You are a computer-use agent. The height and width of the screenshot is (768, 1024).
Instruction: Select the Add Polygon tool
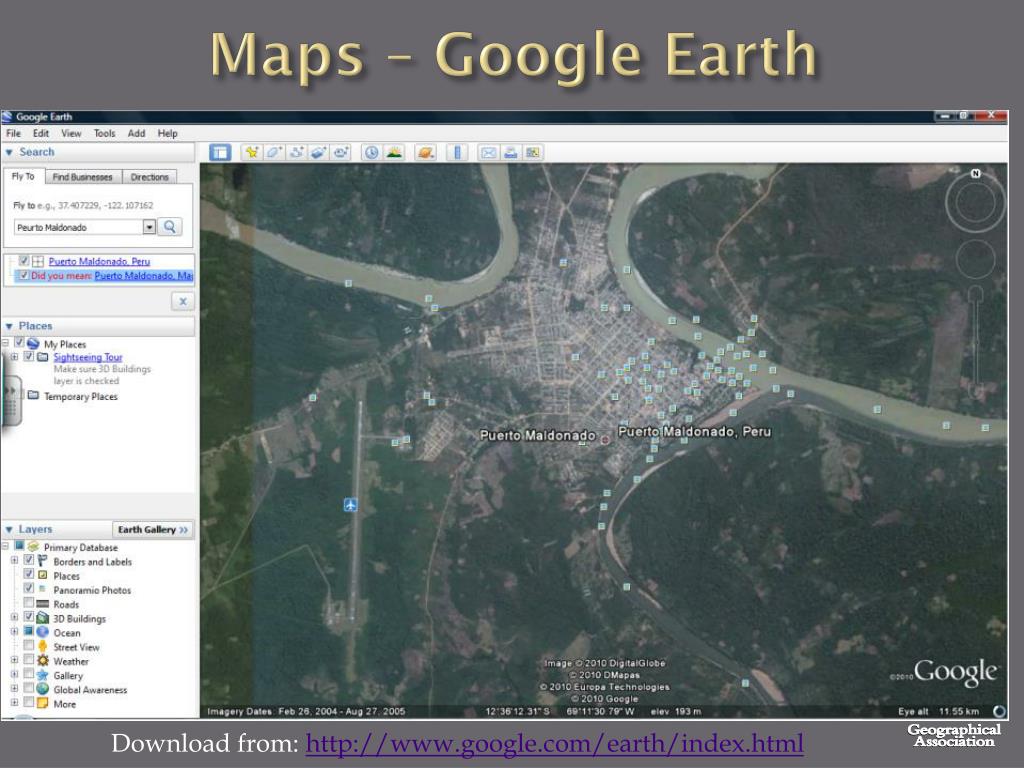click(274, 153)
